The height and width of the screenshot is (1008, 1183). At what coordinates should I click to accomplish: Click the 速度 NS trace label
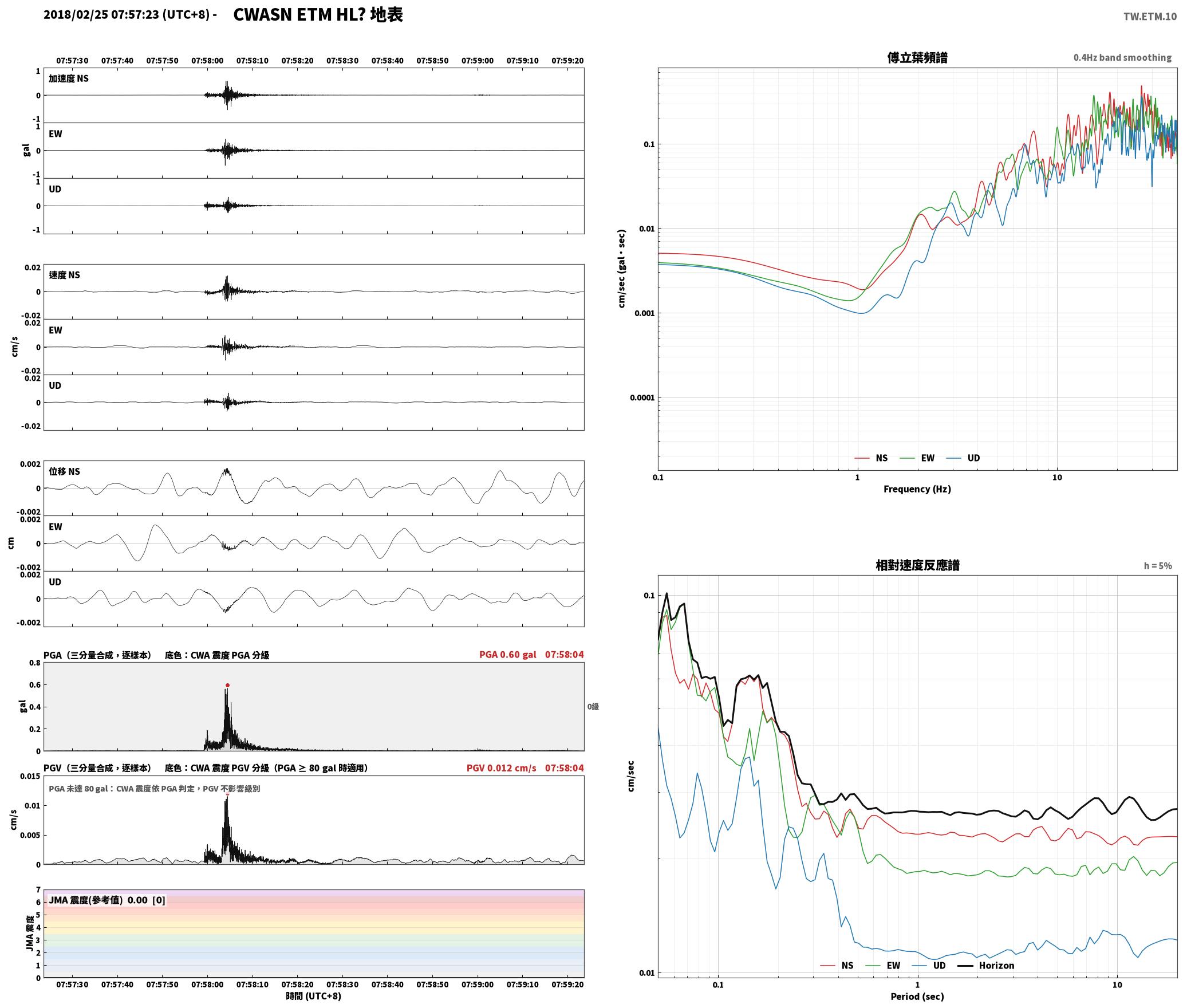(x=64, y=275)
